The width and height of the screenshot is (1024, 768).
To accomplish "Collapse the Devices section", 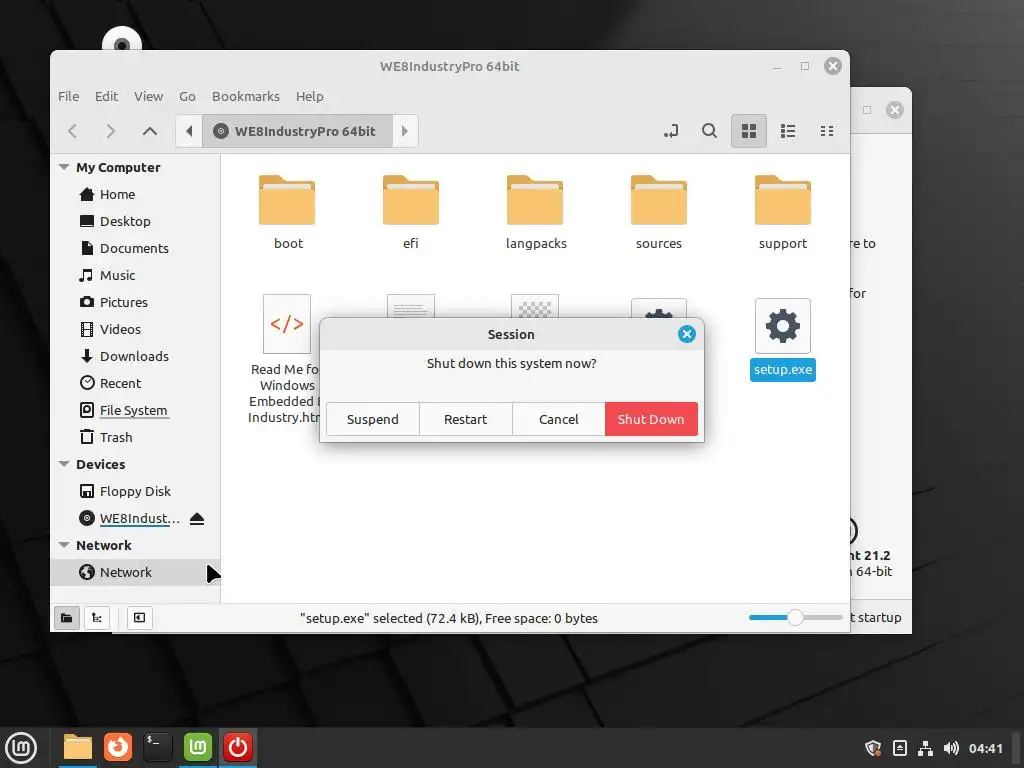I will pyautogui.click(x=64, y=464).
